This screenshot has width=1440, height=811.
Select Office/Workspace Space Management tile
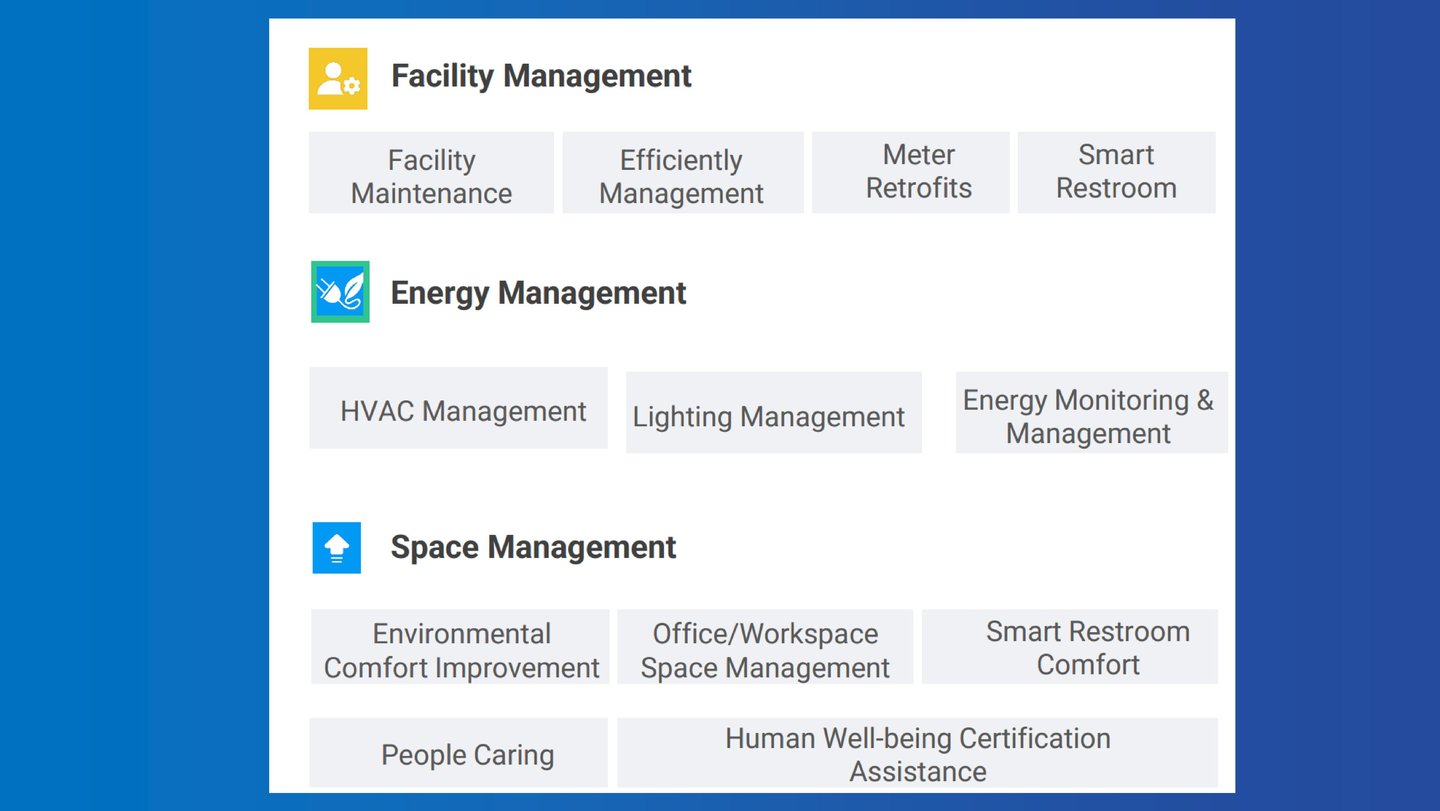[x=765, y=647]
